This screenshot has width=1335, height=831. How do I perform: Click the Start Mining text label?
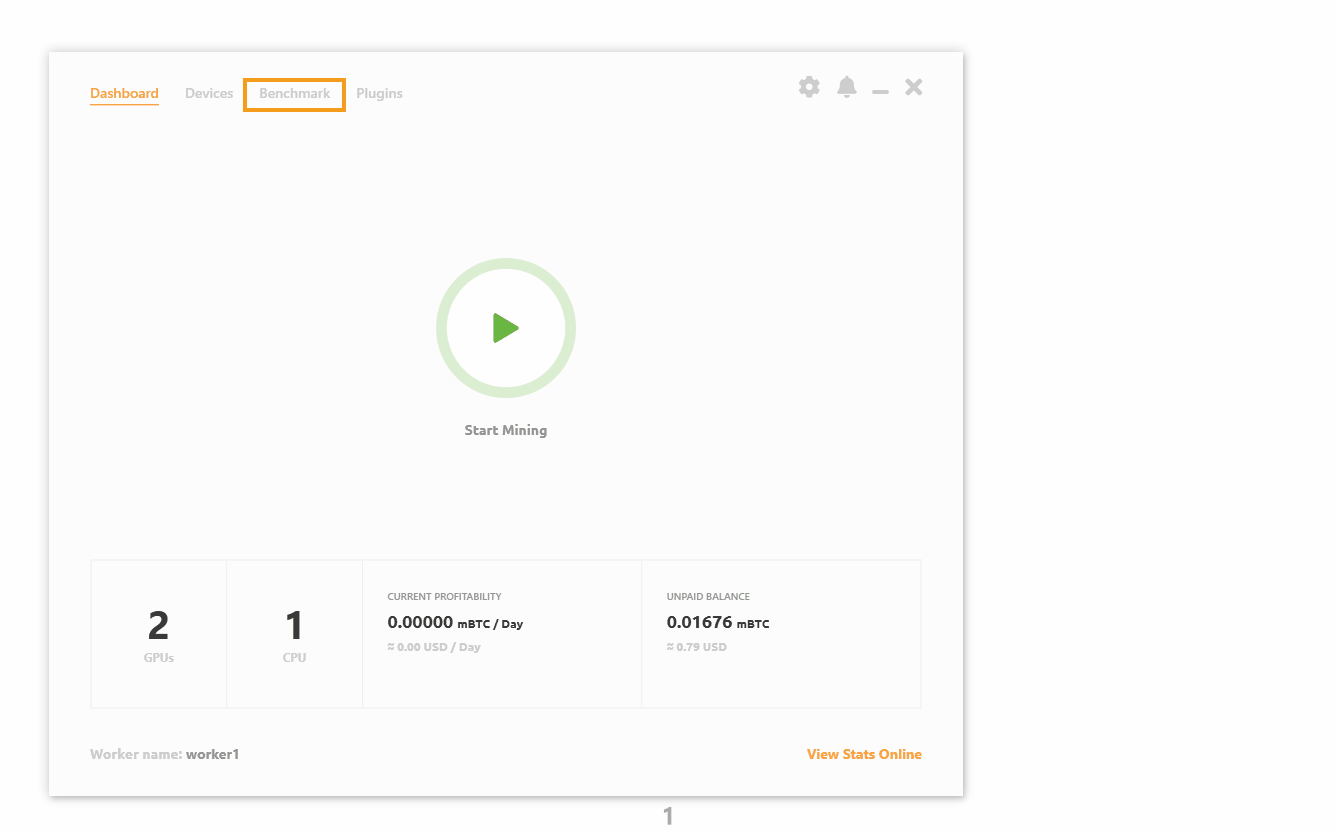(x=505, y=430)
